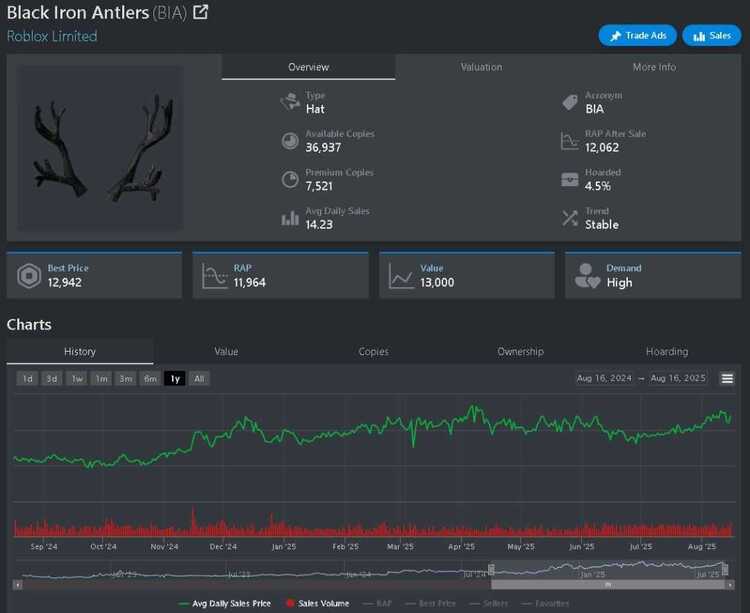Click the navigator left range handle
Screen dimensions: 750x613
pyautogui.click(x=491, y=569)
